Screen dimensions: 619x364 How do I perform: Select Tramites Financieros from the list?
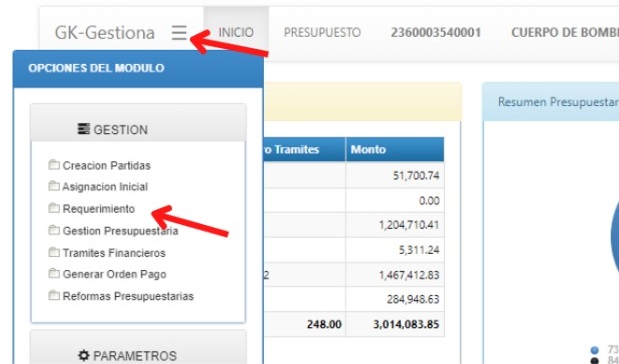pos(114,253)
